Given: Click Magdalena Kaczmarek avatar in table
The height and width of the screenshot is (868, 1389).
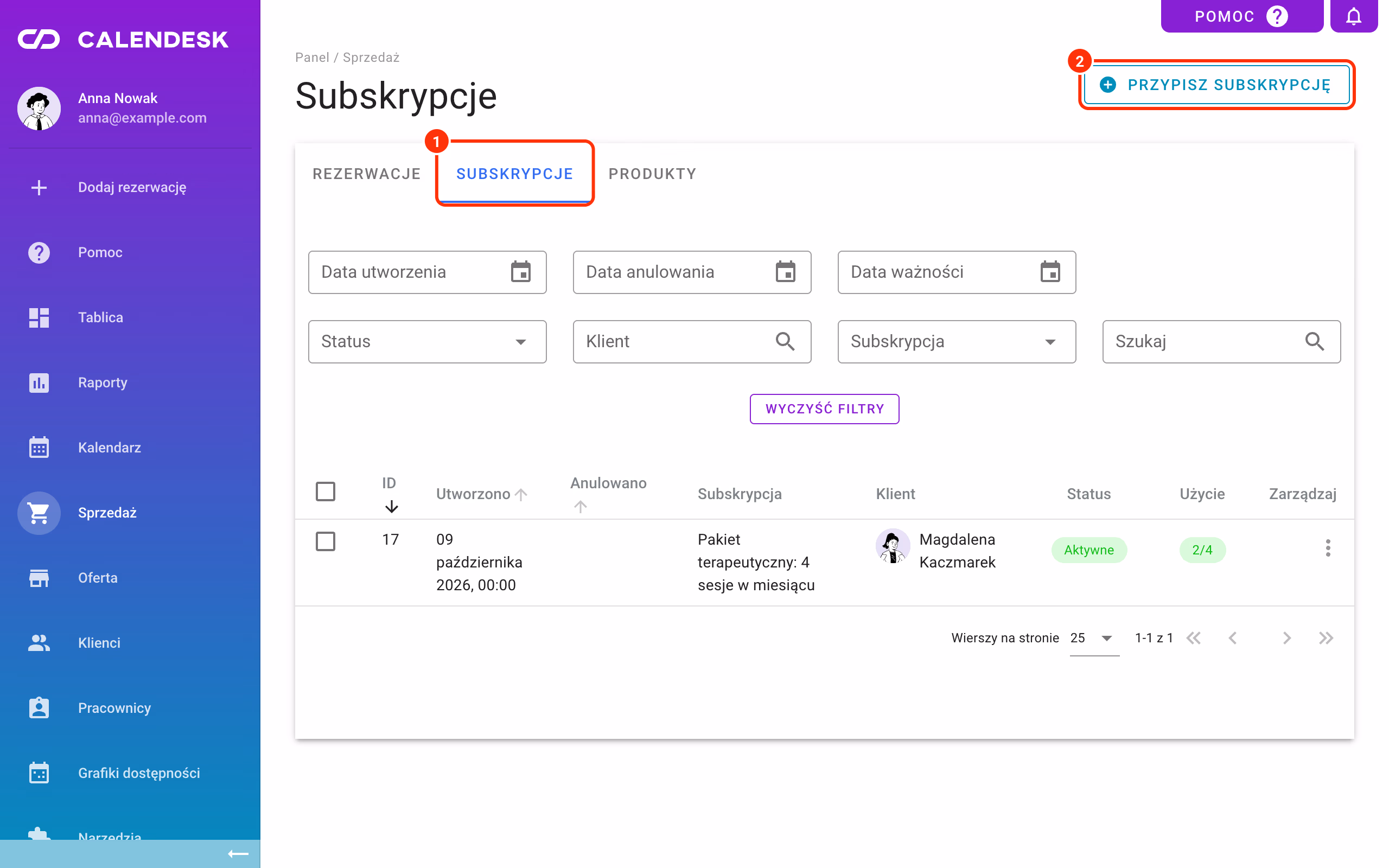Looking at the screenshot, I should pyautogui.click(x=893, y=546).
